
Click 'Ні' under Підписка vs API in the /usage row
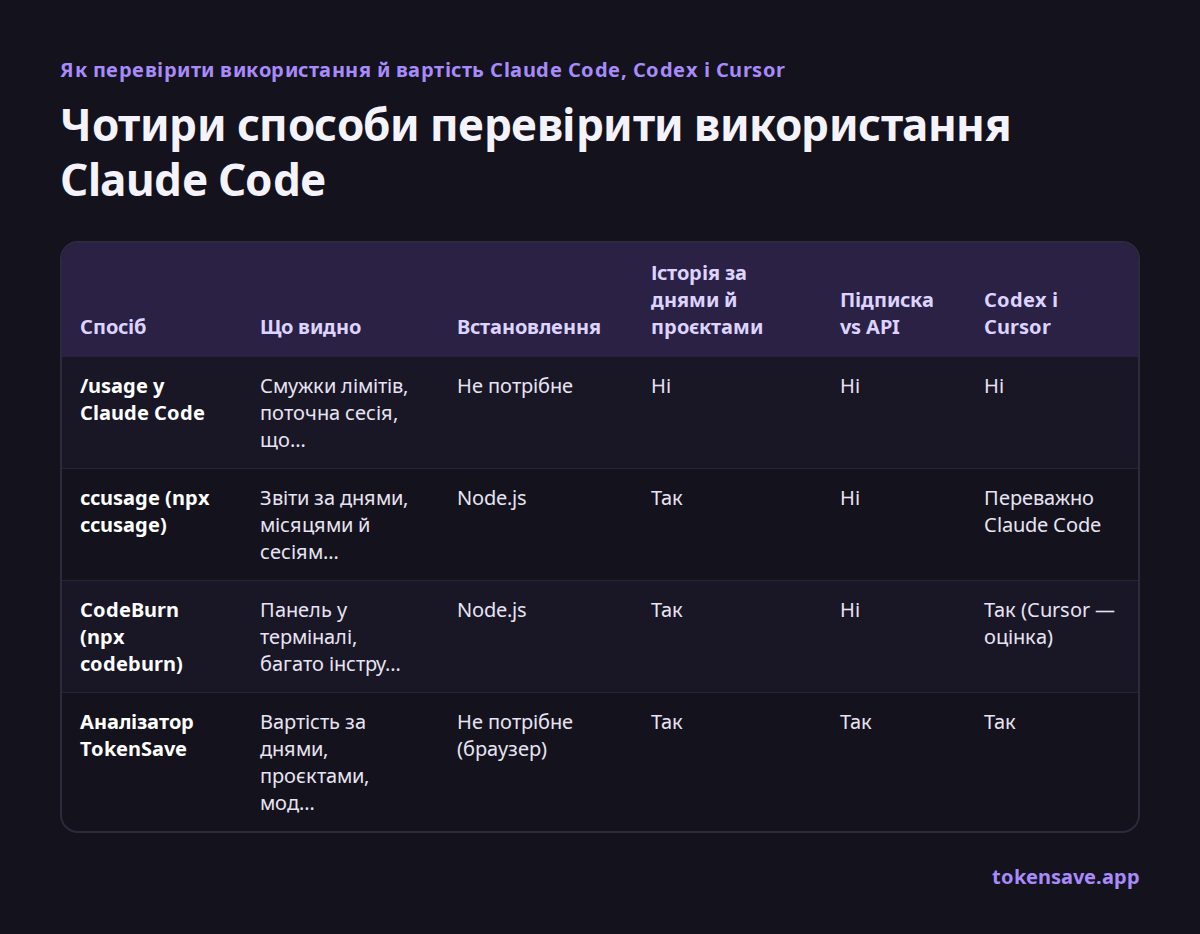tap(850, 386)
